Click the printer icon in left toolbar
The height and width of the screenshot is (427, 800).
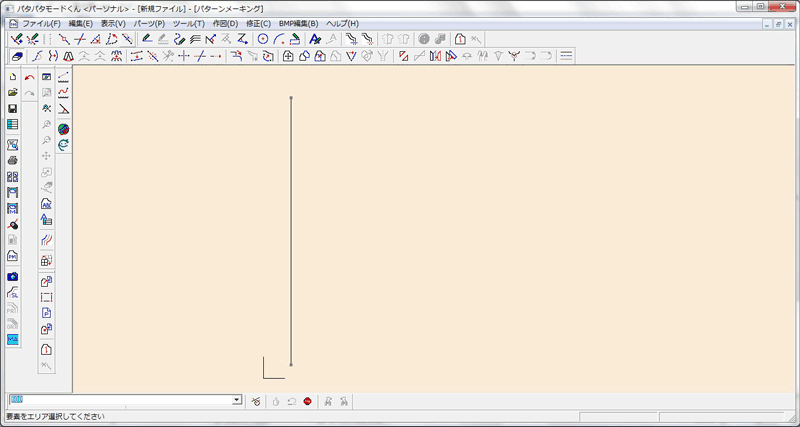(12, 160)
